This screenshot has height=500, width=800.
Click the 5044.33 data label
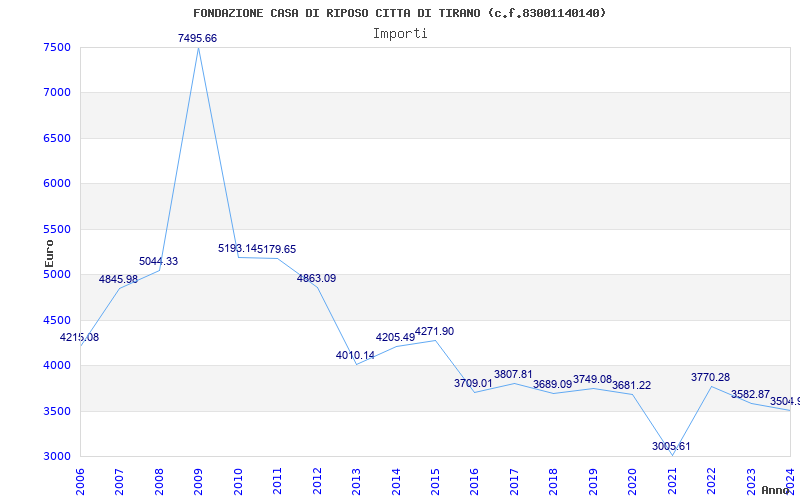click(x=159, y=261)
